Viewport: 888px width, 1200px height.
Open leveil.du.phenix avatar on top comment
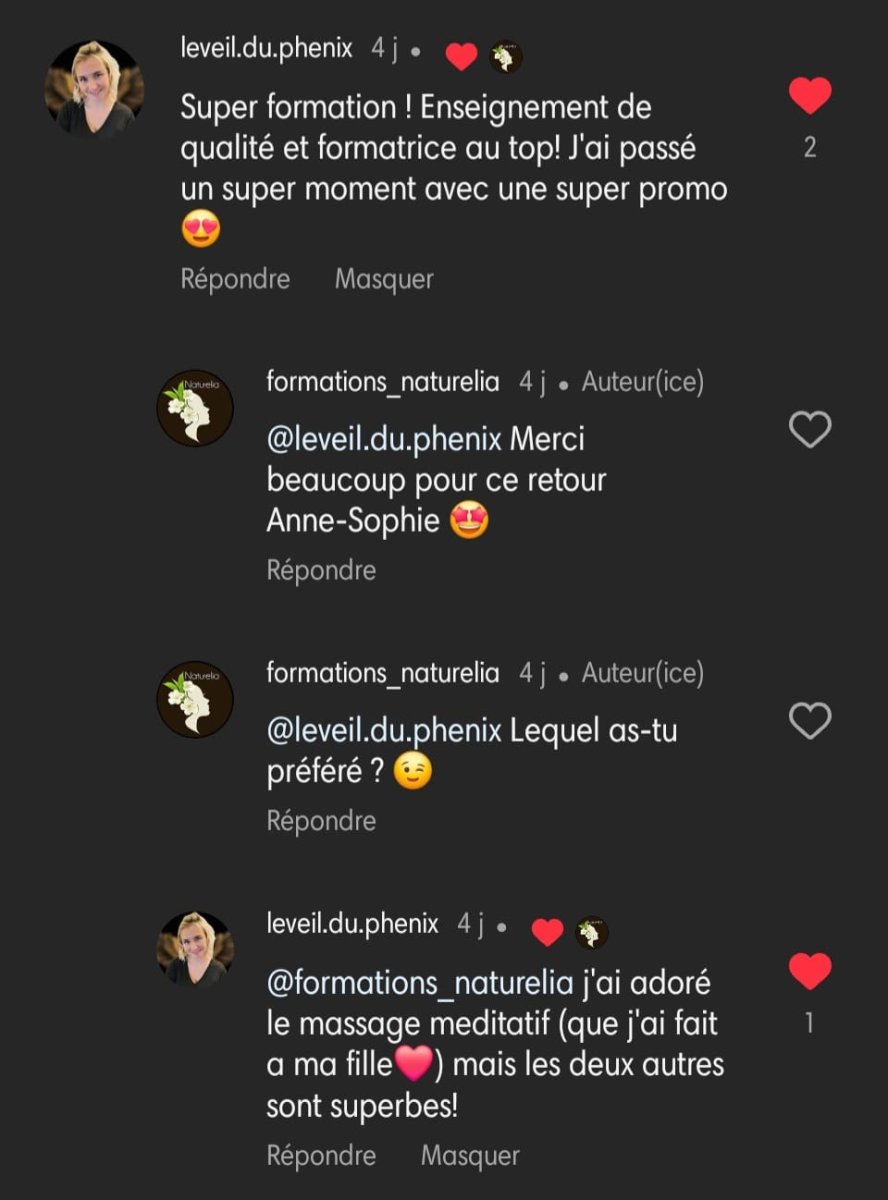[x=94, y=90]
